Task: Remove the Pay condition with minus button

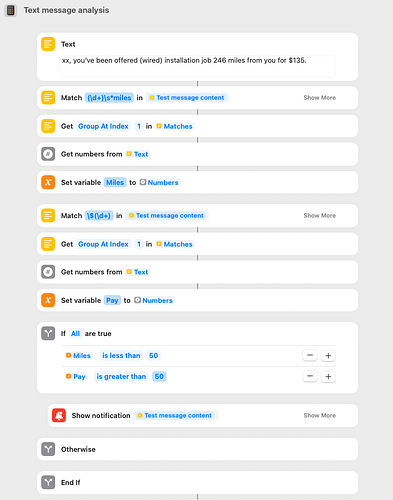Action: pos(310,376)
